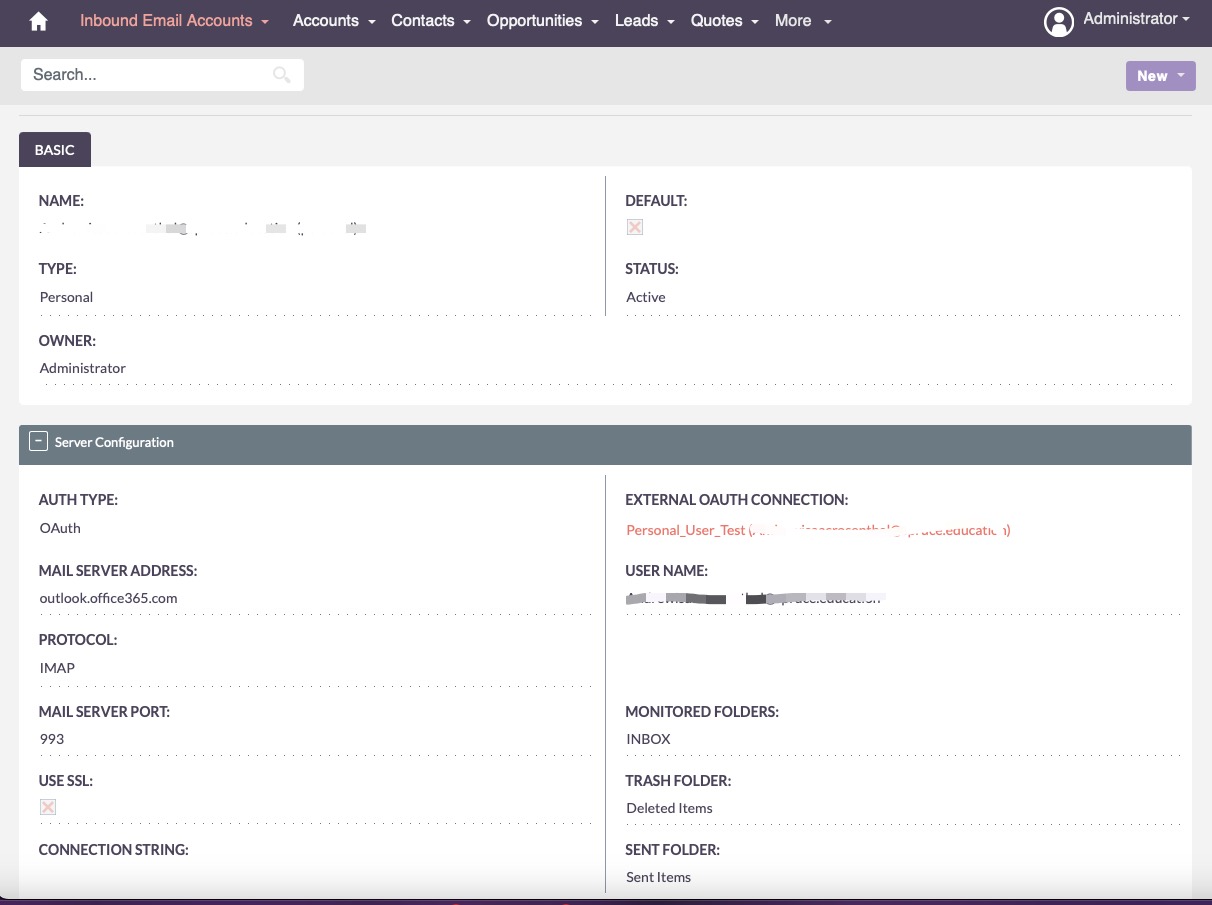Toggle the Use SSL checkbox
The image size is (1212, 905).
(x=48, y=807)
